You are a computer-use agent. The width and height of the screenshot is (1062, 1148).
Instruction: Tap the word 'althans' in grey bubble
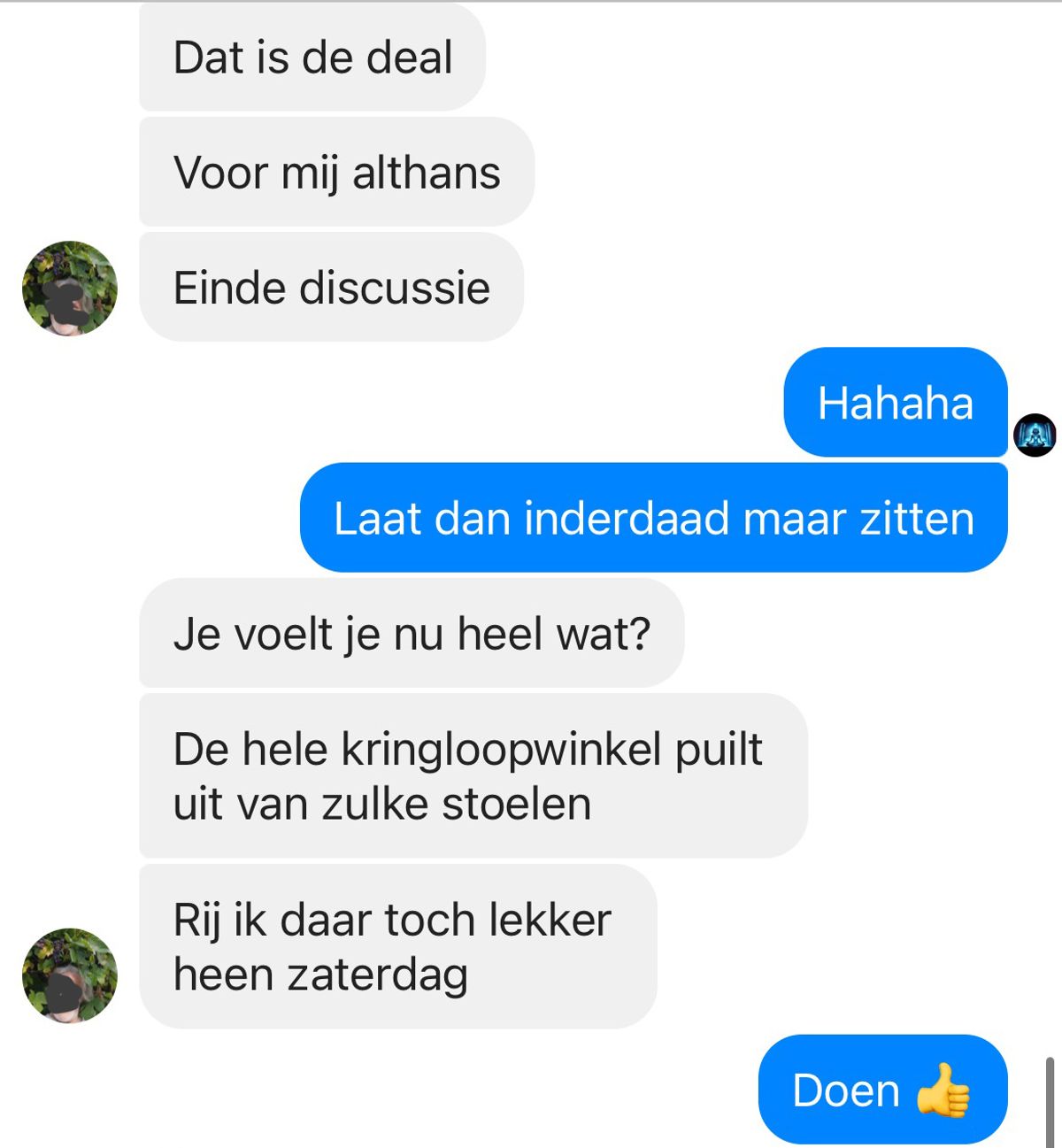tap(427, 173)
